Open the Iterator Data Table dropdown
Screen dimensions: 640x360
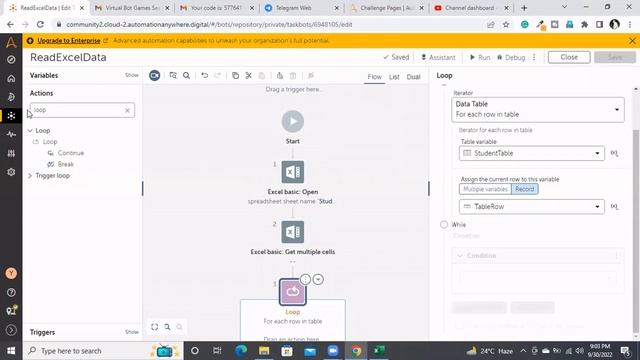(538, 109)
